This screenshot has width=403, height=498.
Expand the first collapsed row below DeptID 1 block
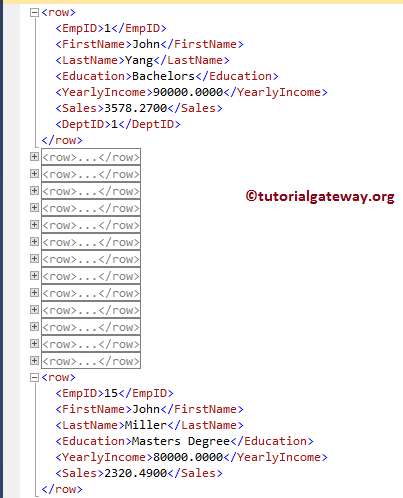34,157
